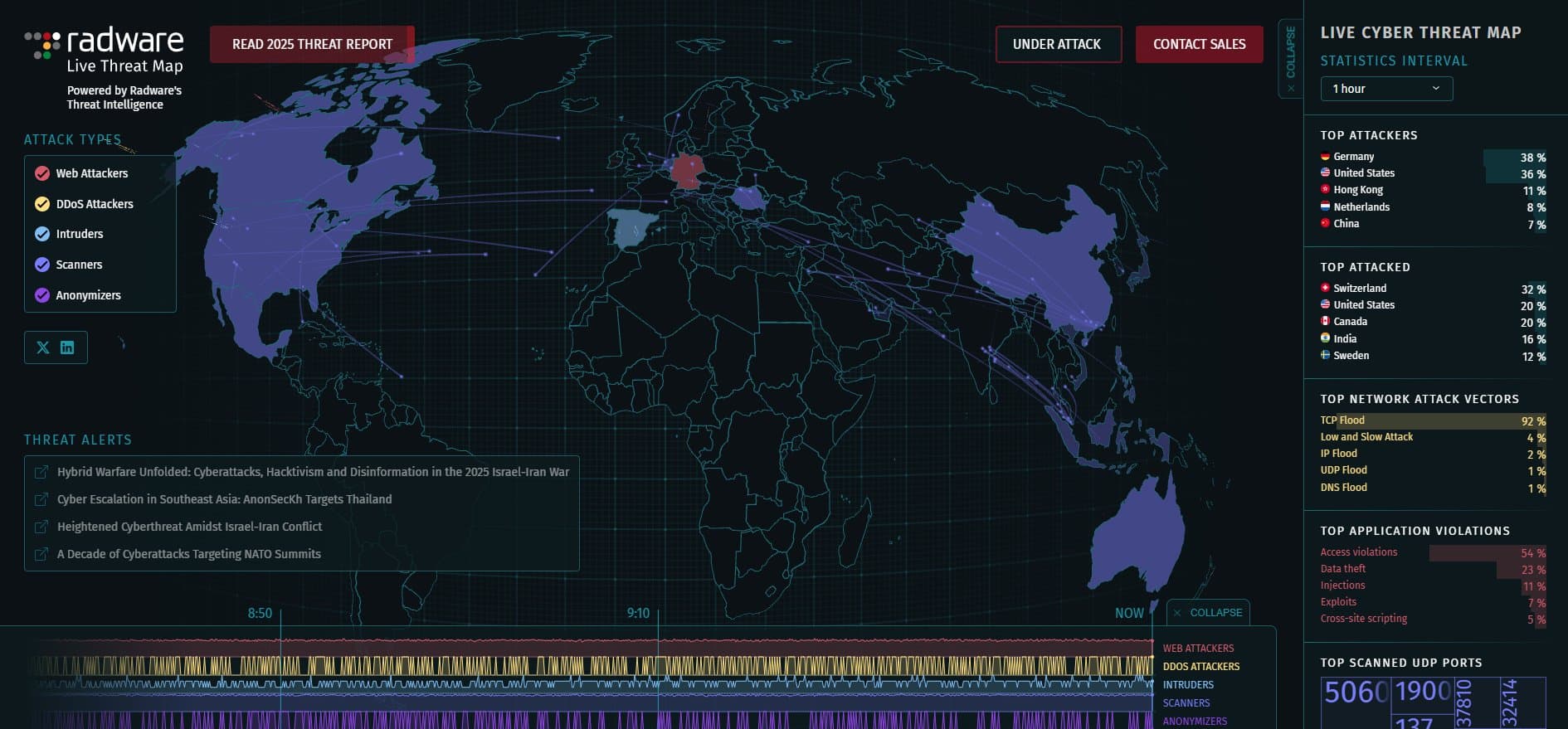Click the 8:50 timeline marker
Viewport: 1568px width, 729px height.
[x=260, y=613]
